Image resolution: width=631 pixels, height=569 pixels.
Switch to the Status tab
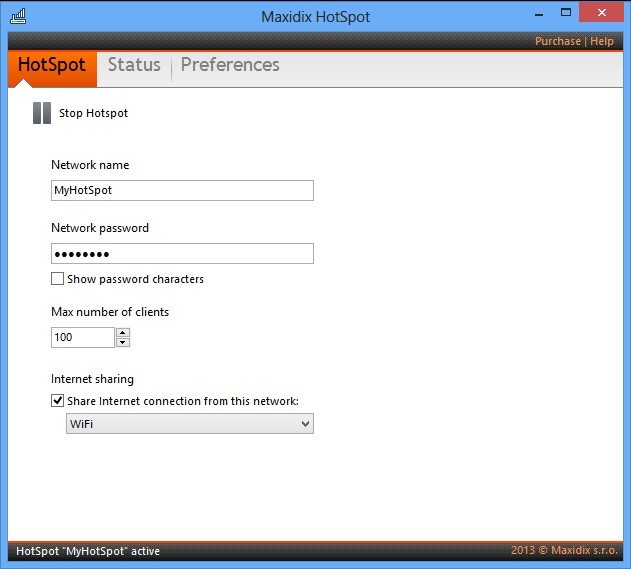click(134, 65)
